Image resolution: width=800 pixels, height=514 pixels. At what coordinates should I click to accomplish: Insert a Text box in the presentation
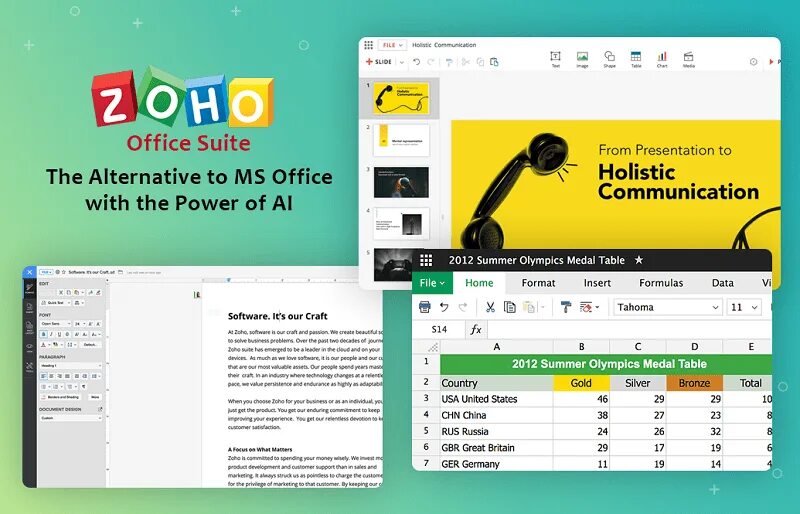[556, 59]
